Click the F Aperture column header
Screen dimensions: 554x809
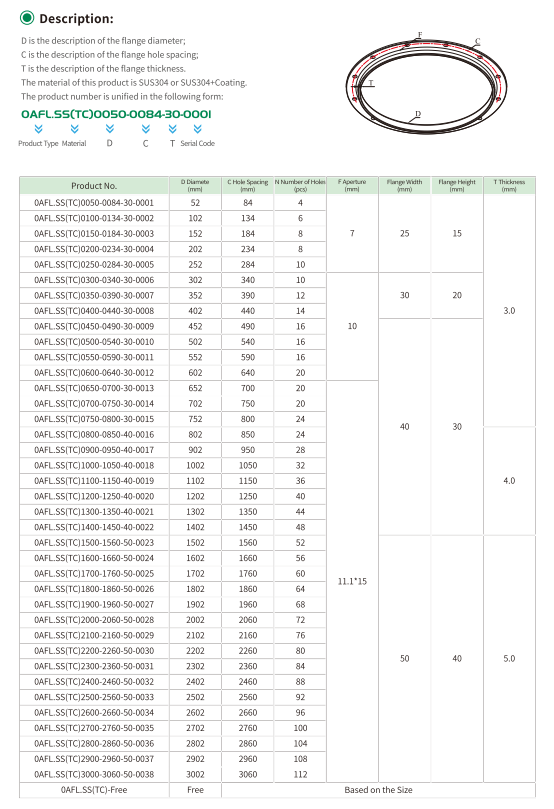pyautogui.click(x=352, y=186)
